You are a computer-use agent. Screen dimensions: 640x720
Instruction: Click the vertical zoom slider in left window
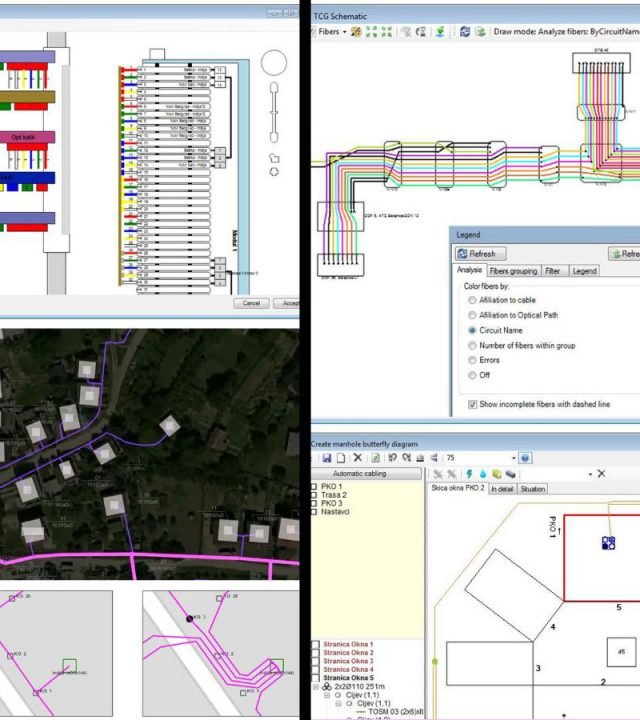coord(274,112)
